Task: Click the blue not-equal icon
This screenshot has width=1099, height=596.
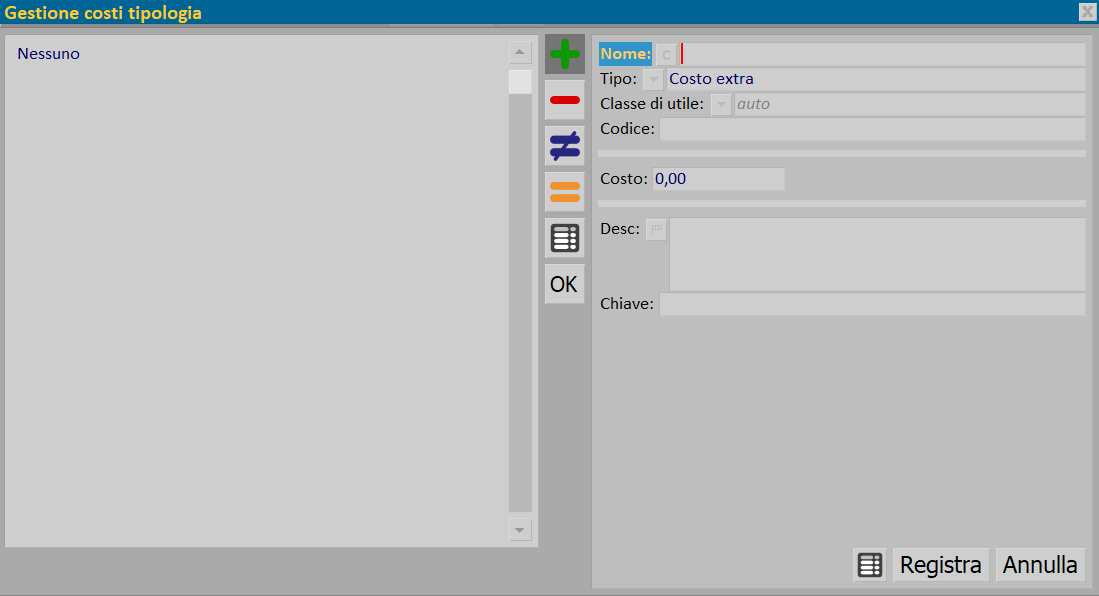Action: click(x=564, y=146)
